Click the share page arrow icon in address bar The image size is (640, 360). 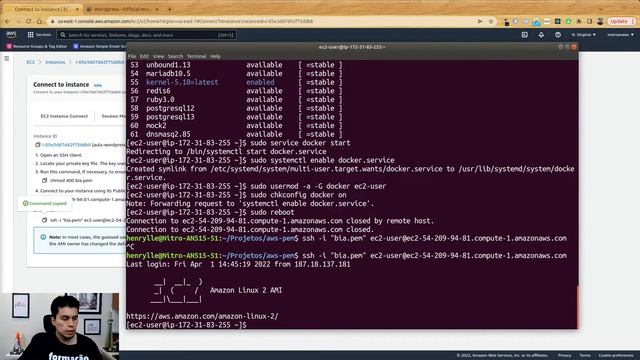(x=480, y=21)
